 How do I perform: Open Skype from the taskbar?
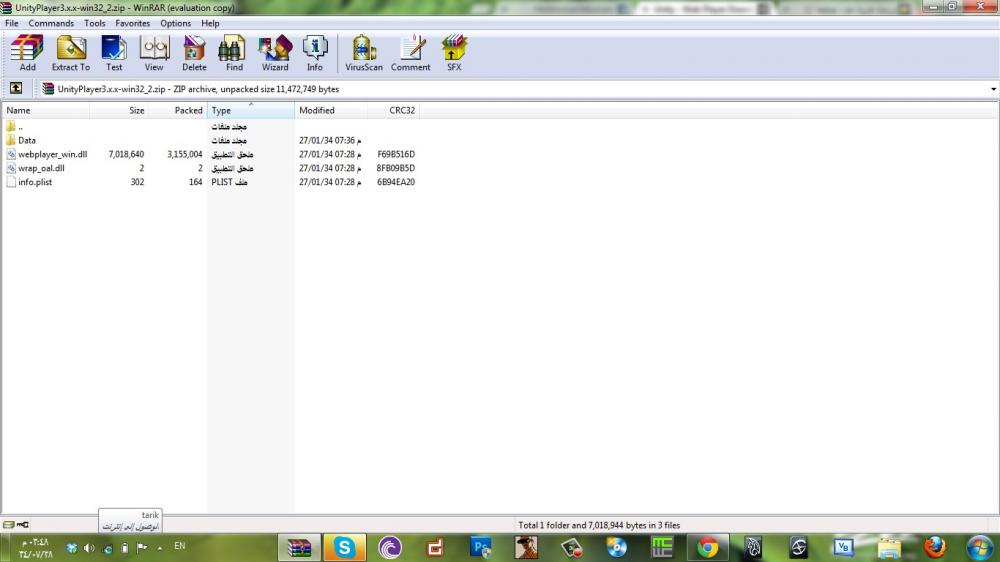coord(344,547)
